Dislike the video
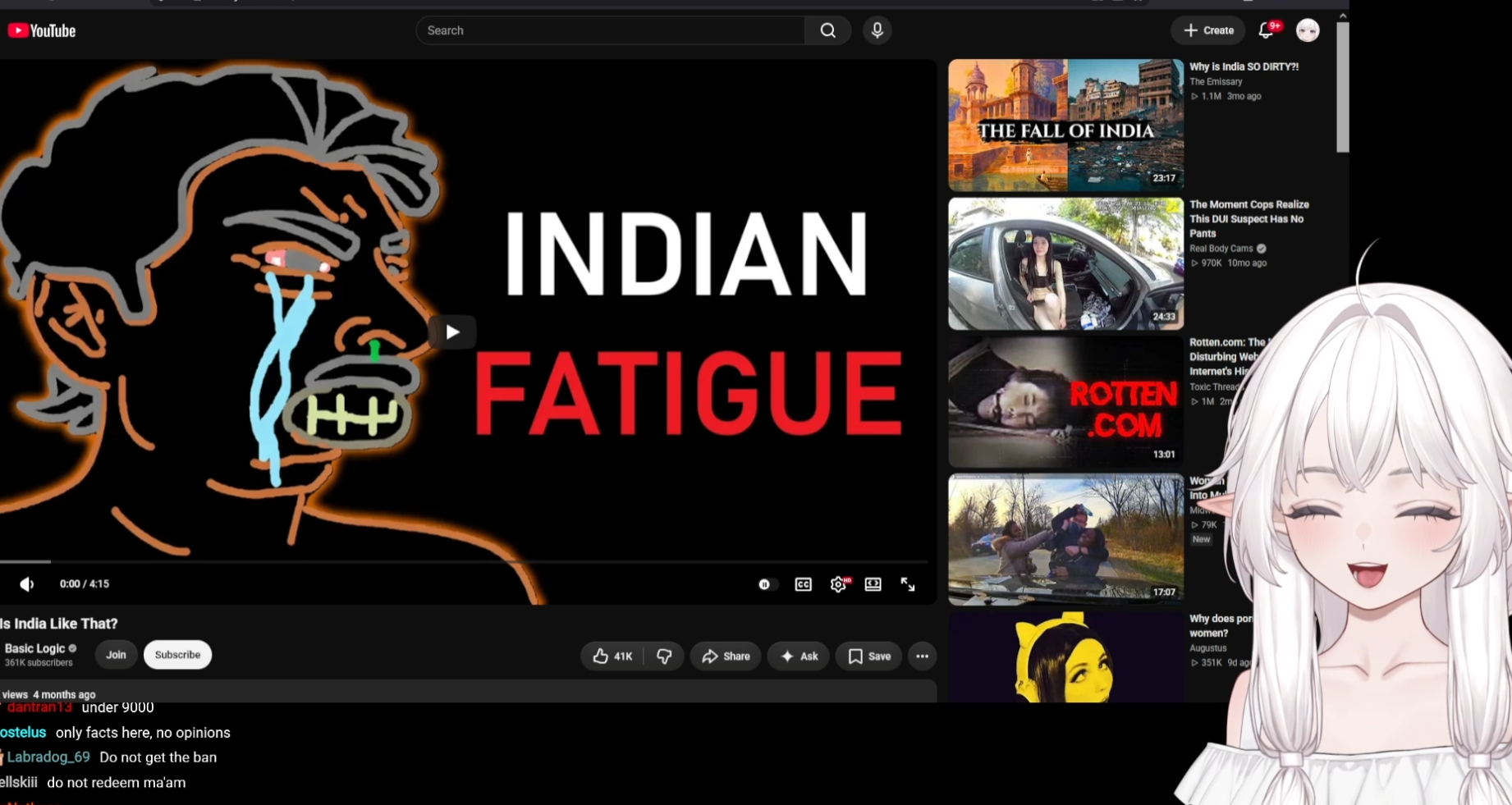Viewport: 1512px width, 805px height. (664, 656)
